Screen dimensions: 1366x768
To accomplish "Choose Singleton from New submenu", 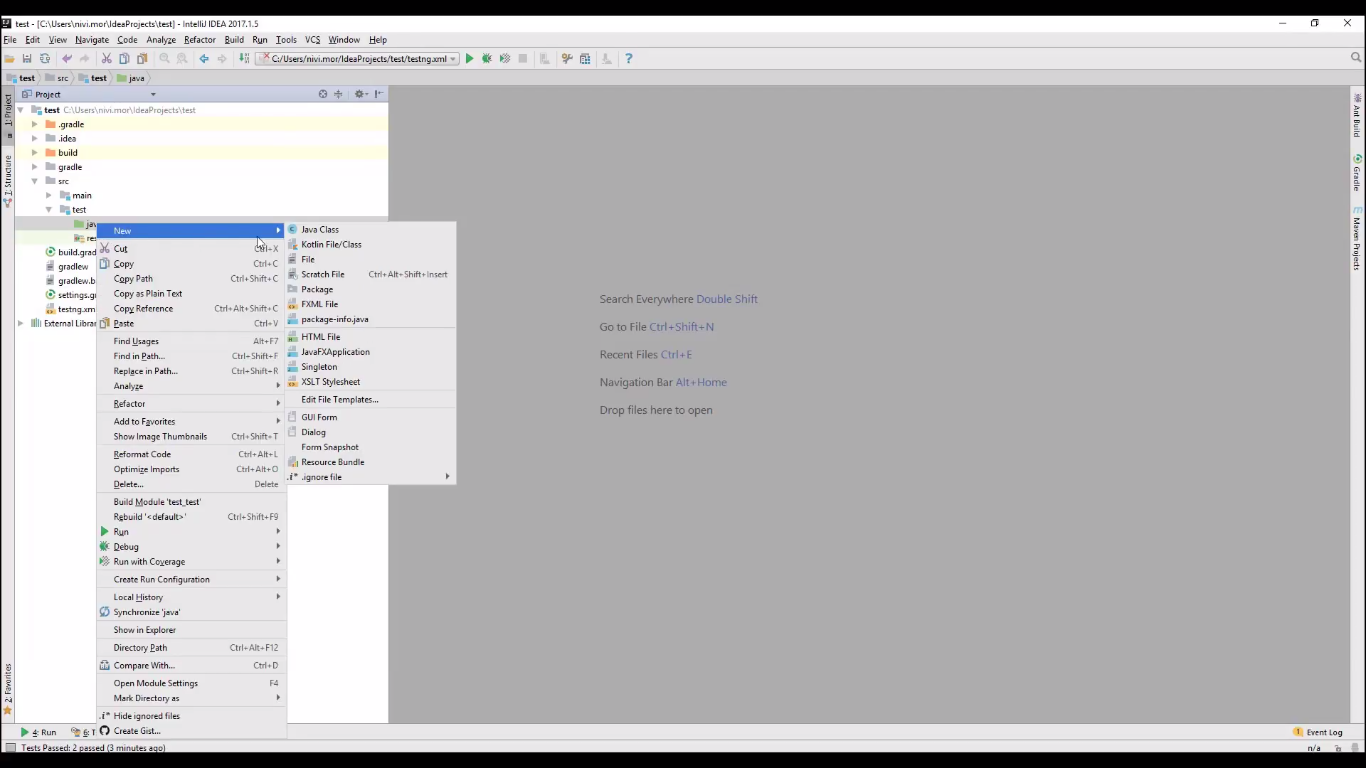I will point(371,367).
